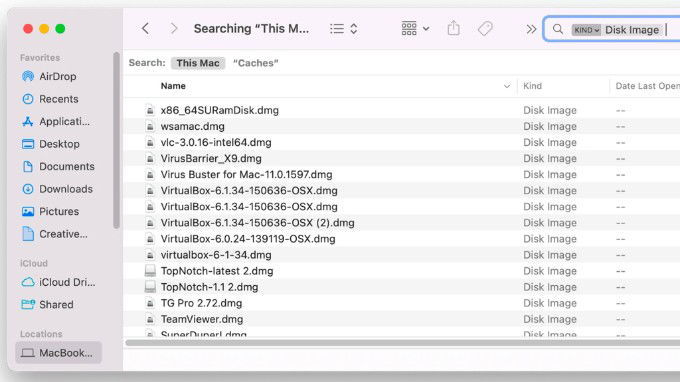Go back with the left chevron
This screenshot has height=382, width=680.
tap(146, 29)
